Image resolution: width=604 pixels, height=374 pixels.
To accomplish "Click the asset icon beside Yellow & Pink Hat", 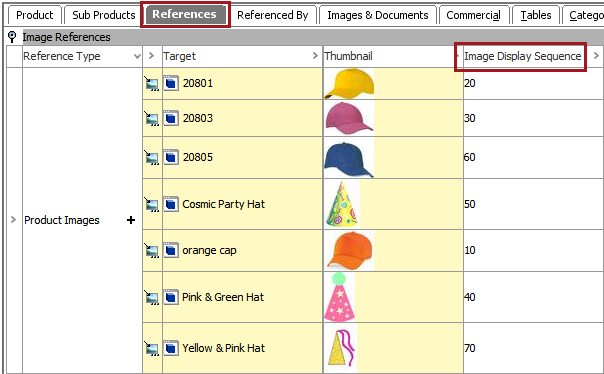I will (x=171, y=348).
